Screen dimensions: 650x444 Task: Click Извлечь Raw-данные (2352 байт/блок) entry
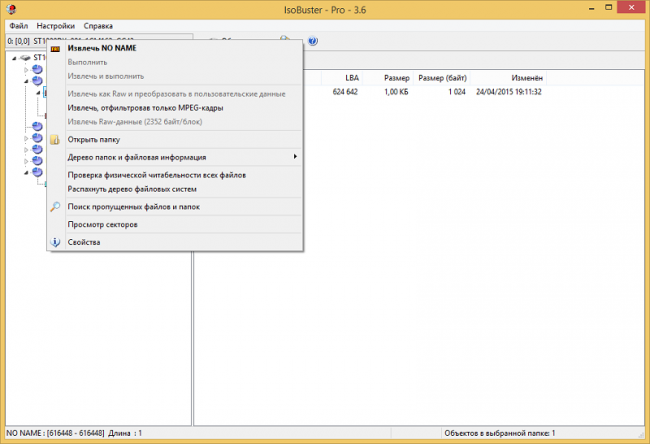coord(135,122)
